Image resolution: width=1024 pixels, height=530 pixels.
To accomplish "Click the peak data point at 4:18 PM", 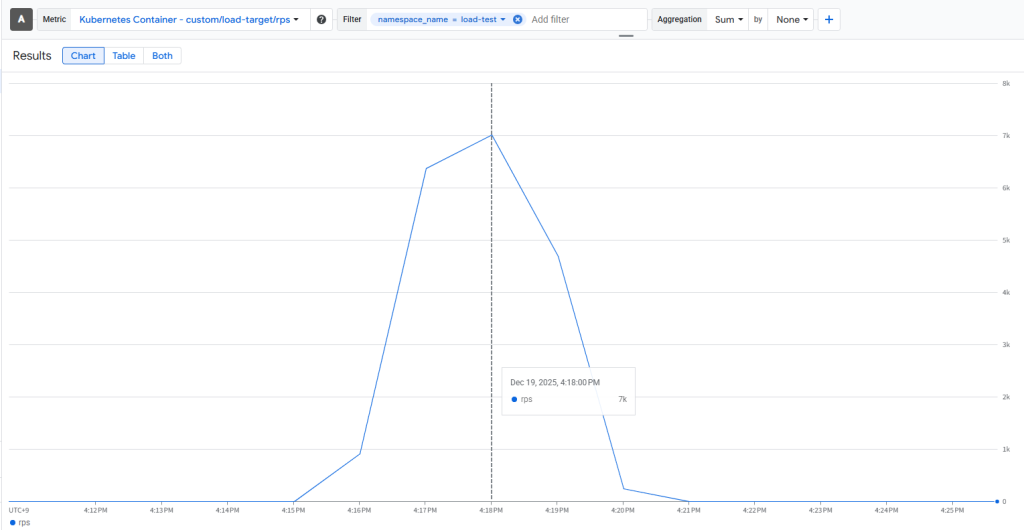I will coord(491,135).
